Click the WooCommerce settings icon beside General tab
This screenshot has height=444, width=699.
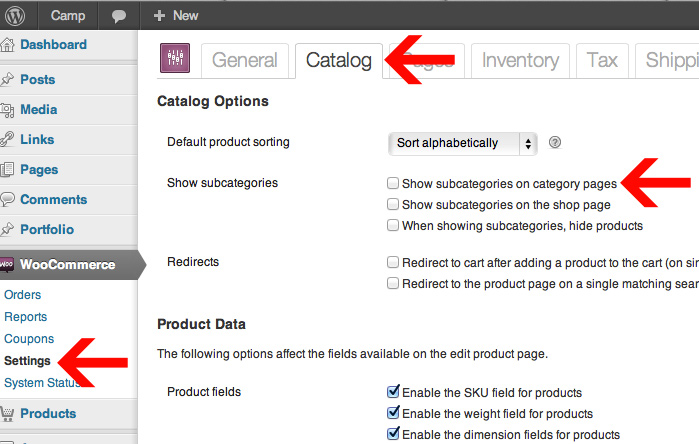point(175,60)
